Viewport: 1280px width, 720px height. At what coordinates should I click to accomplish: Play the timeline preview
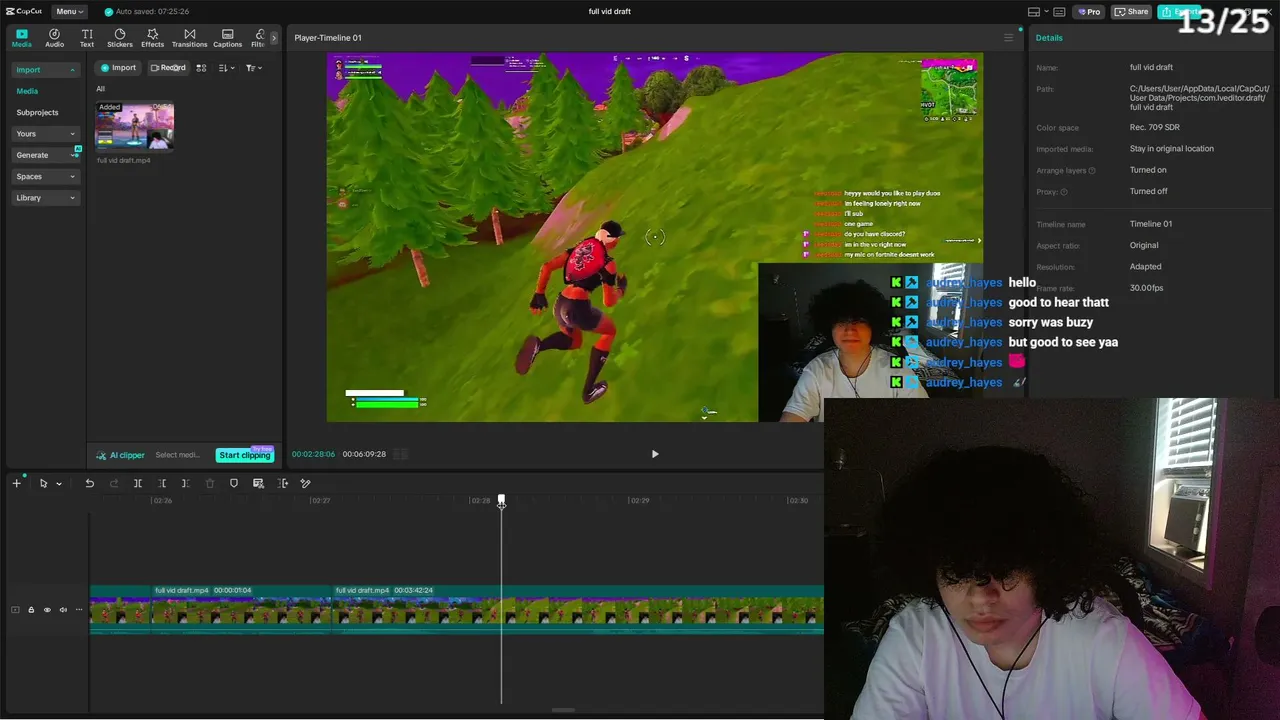pyautogui.click(x=655, y=454)
